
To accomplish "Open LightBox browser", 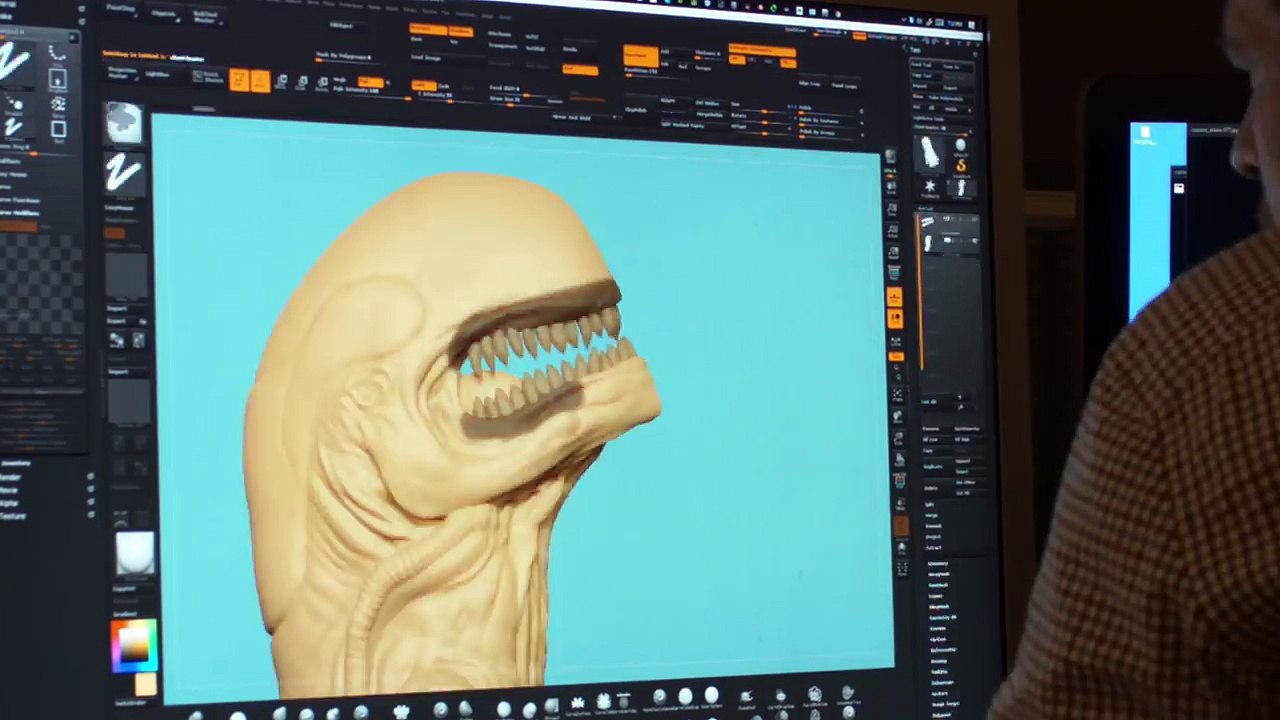I will click(157, 74).
